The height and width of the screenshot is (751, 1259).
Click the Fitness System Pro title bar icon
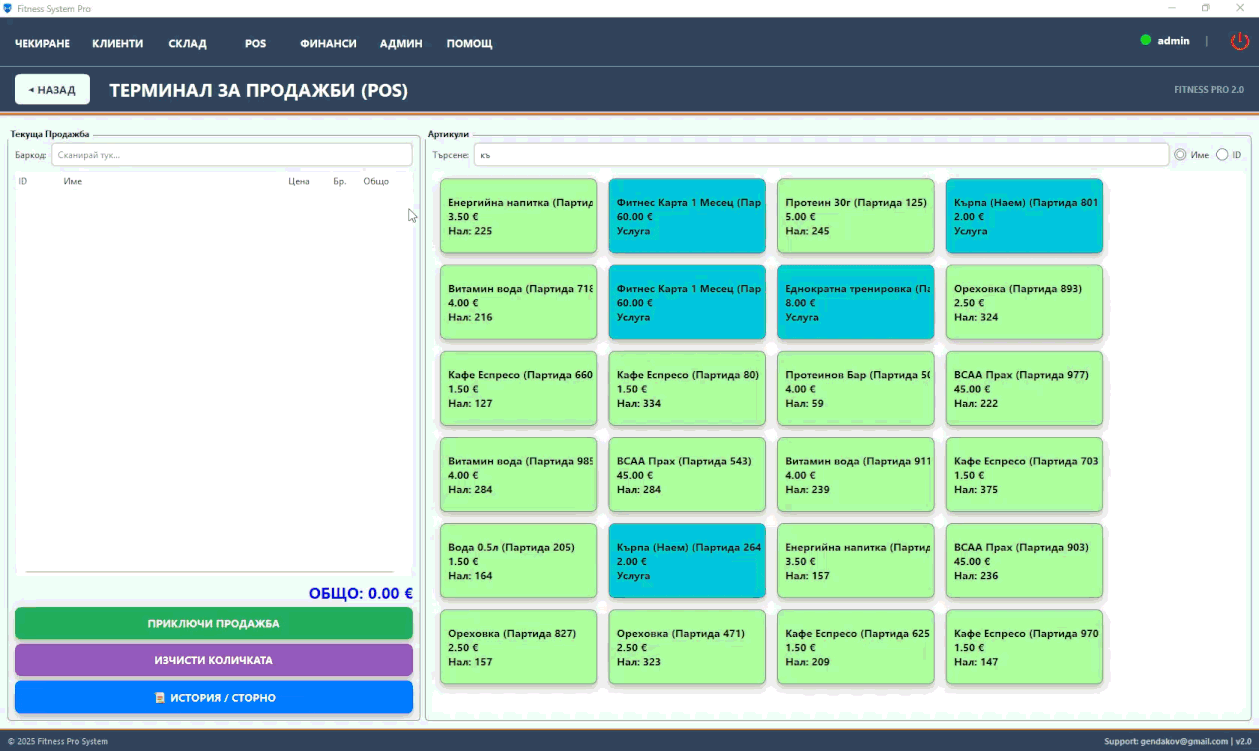click(x=8, y=8)
